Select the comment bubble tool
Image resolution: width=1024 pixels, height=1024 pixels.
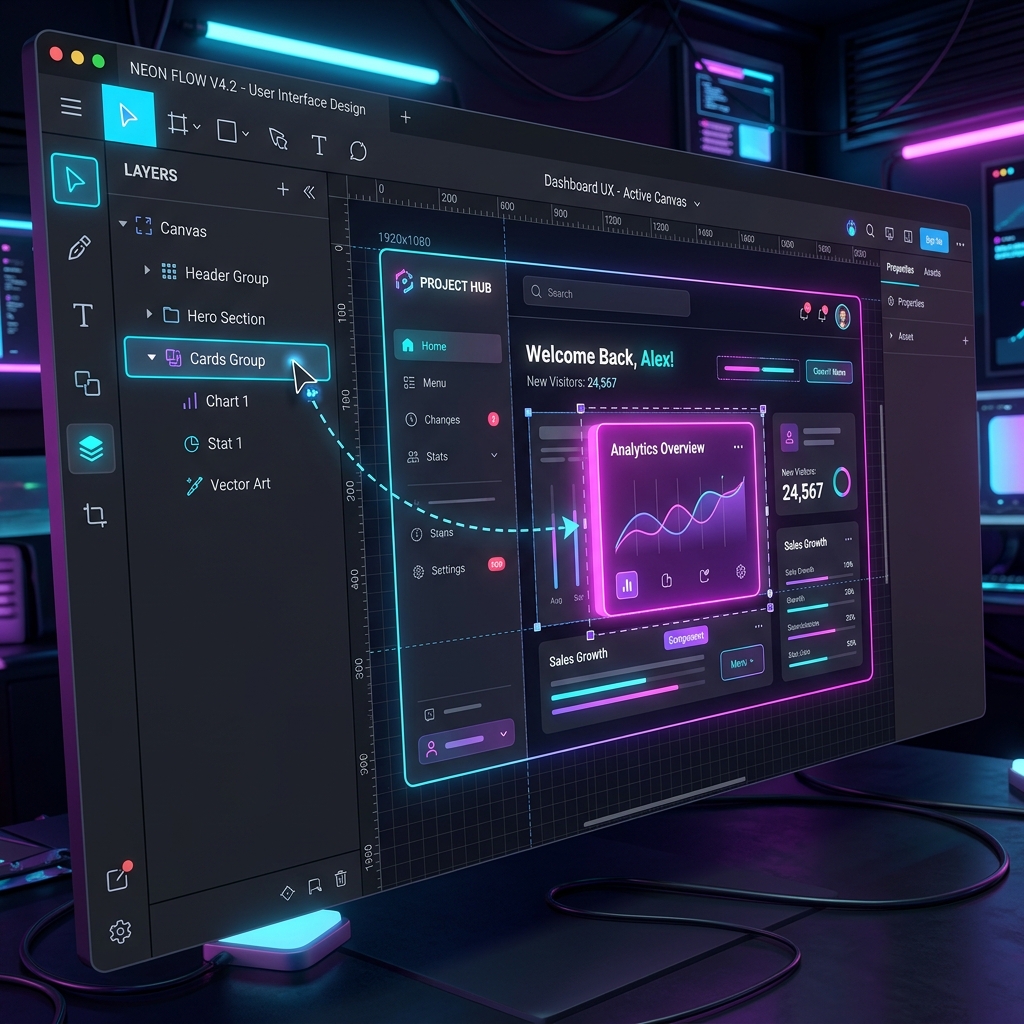[358, 151]
